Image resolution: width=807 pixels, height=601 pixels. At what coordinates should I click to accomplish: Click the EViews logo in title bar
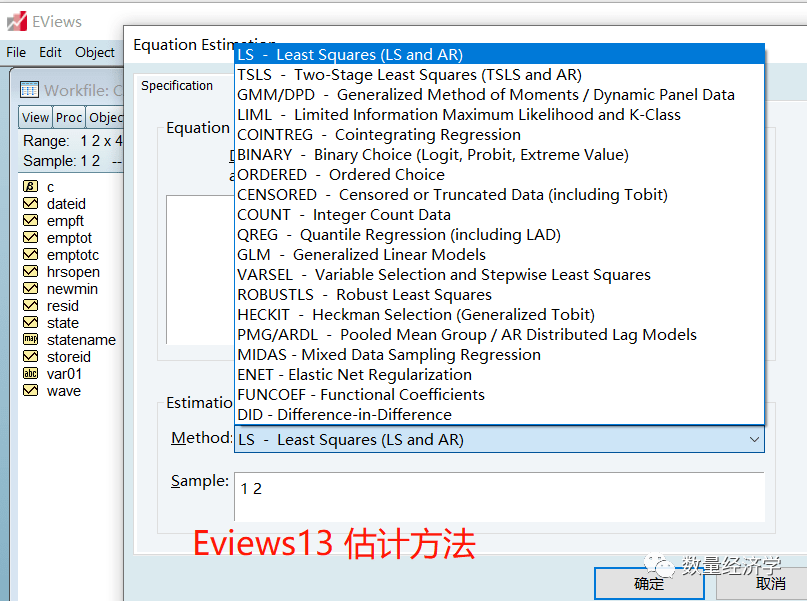18,20
